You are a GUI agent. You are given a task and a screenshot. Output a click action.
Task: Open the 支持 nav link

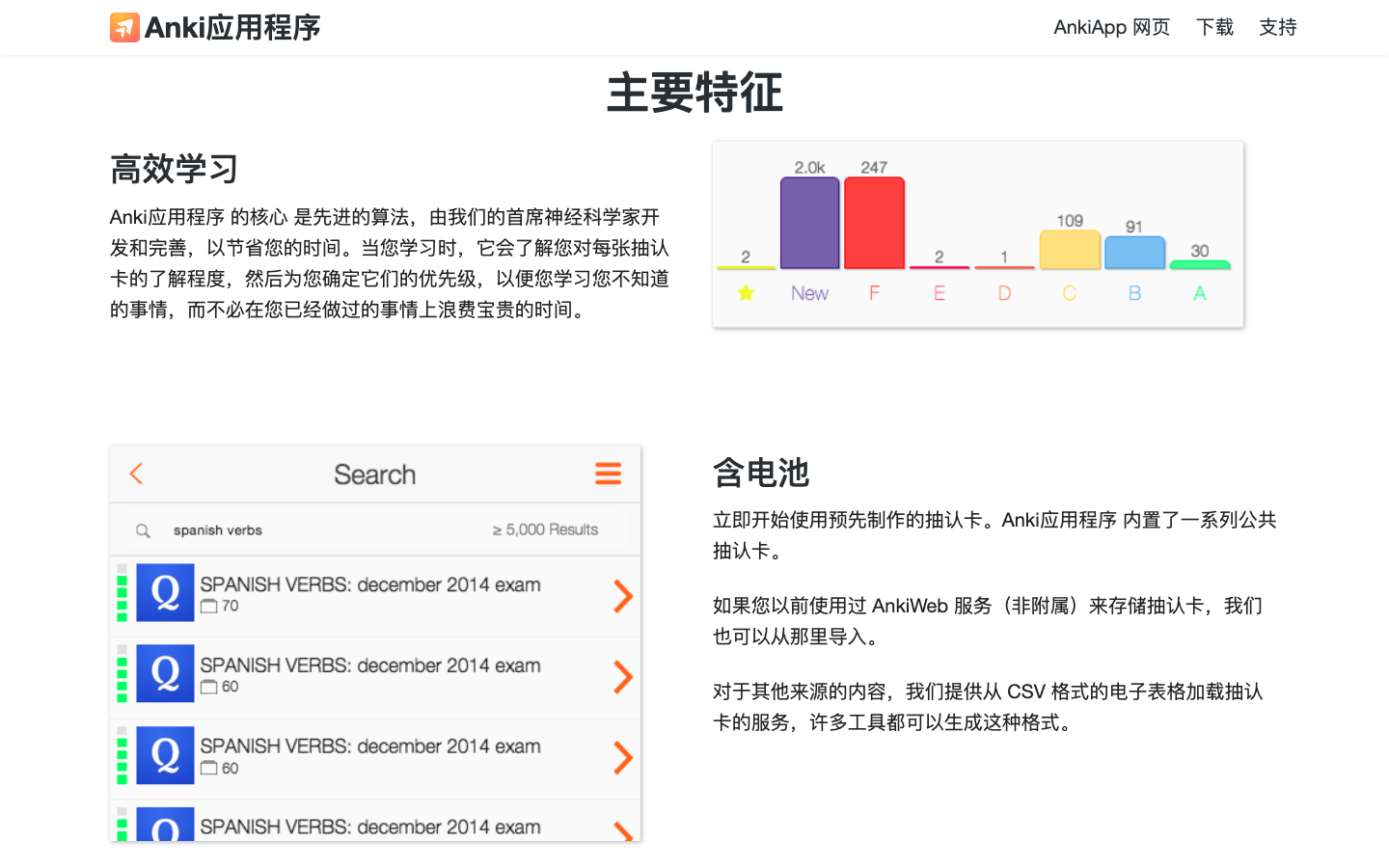(1277, 27)
